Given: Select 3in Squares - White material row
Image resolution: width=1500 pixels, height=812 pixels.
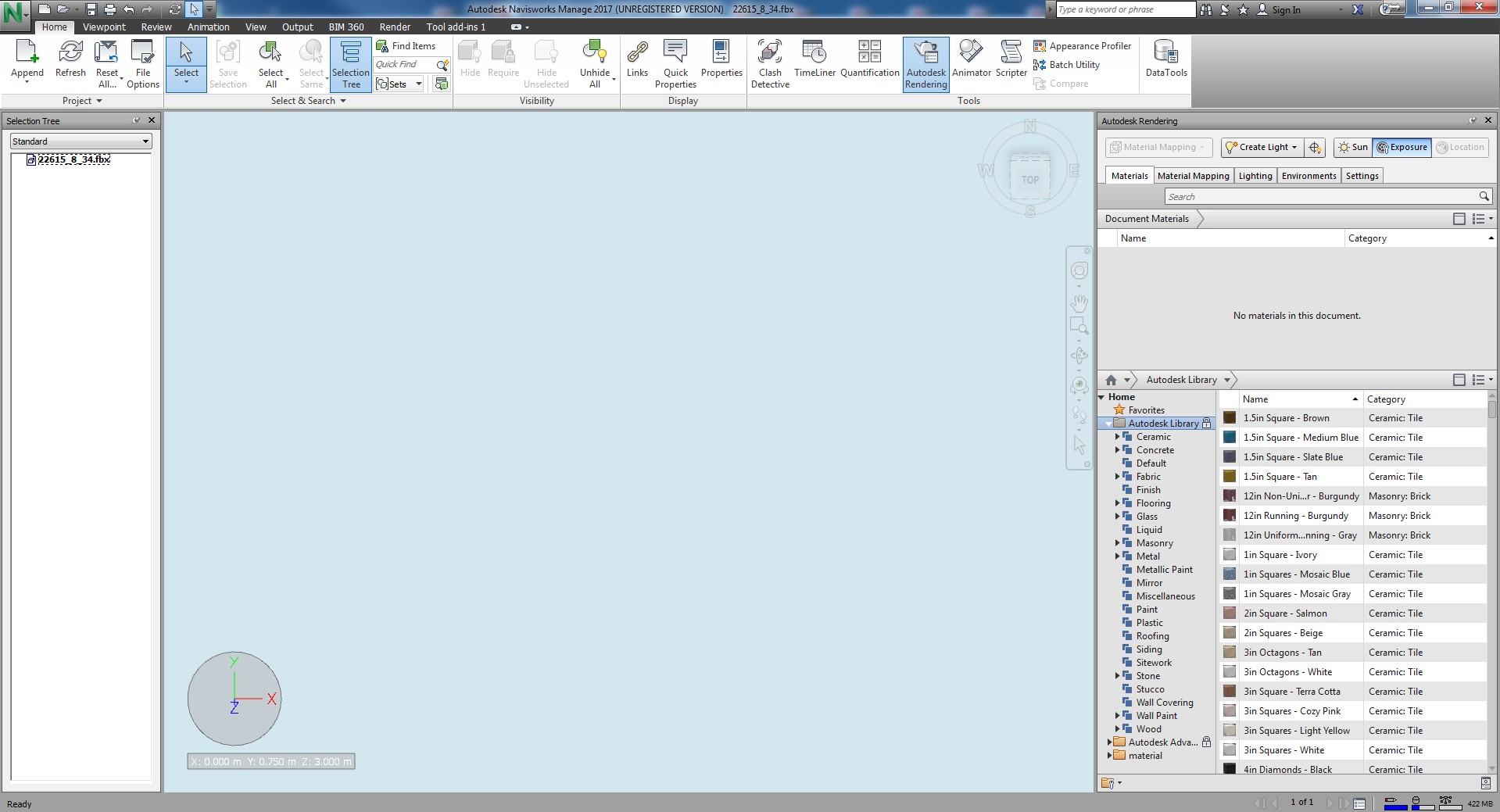Looking at the screenshot, I should pyautogui.click(x=1354, y=750).
